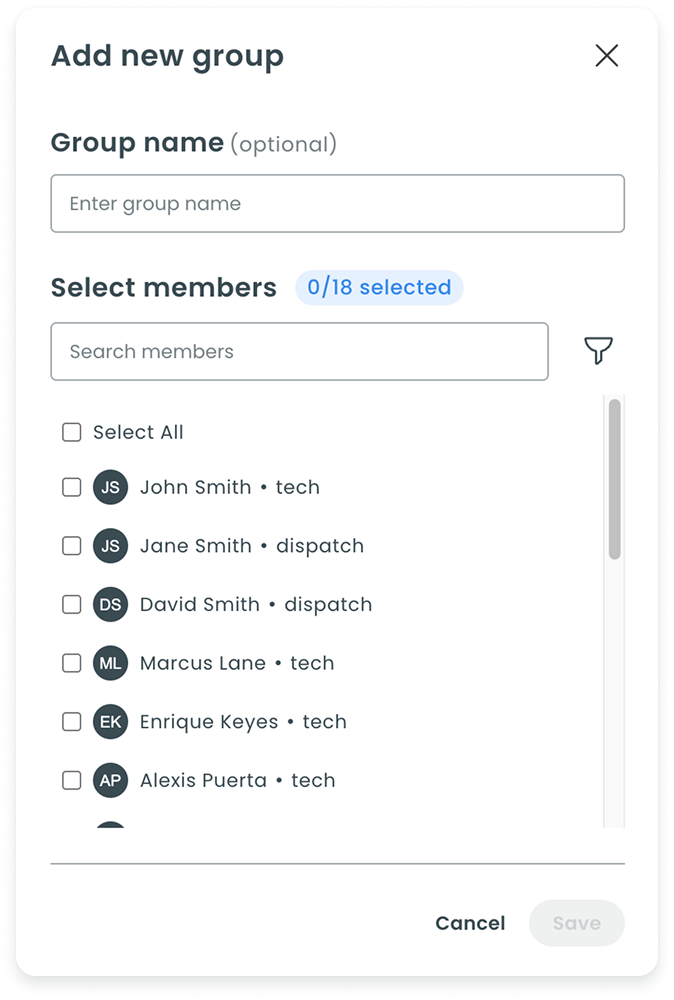Image resolution: width=674 pixels, height=1000 pixels.
Task: Click John Smith's JS avatar
Action: [111, 487]
